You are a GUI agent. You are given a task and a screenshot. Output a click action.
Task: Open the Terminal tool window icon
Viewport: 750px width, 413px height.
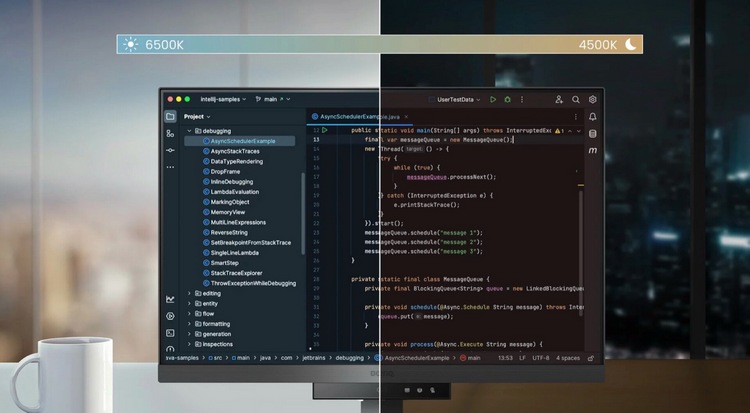(170, 332)
